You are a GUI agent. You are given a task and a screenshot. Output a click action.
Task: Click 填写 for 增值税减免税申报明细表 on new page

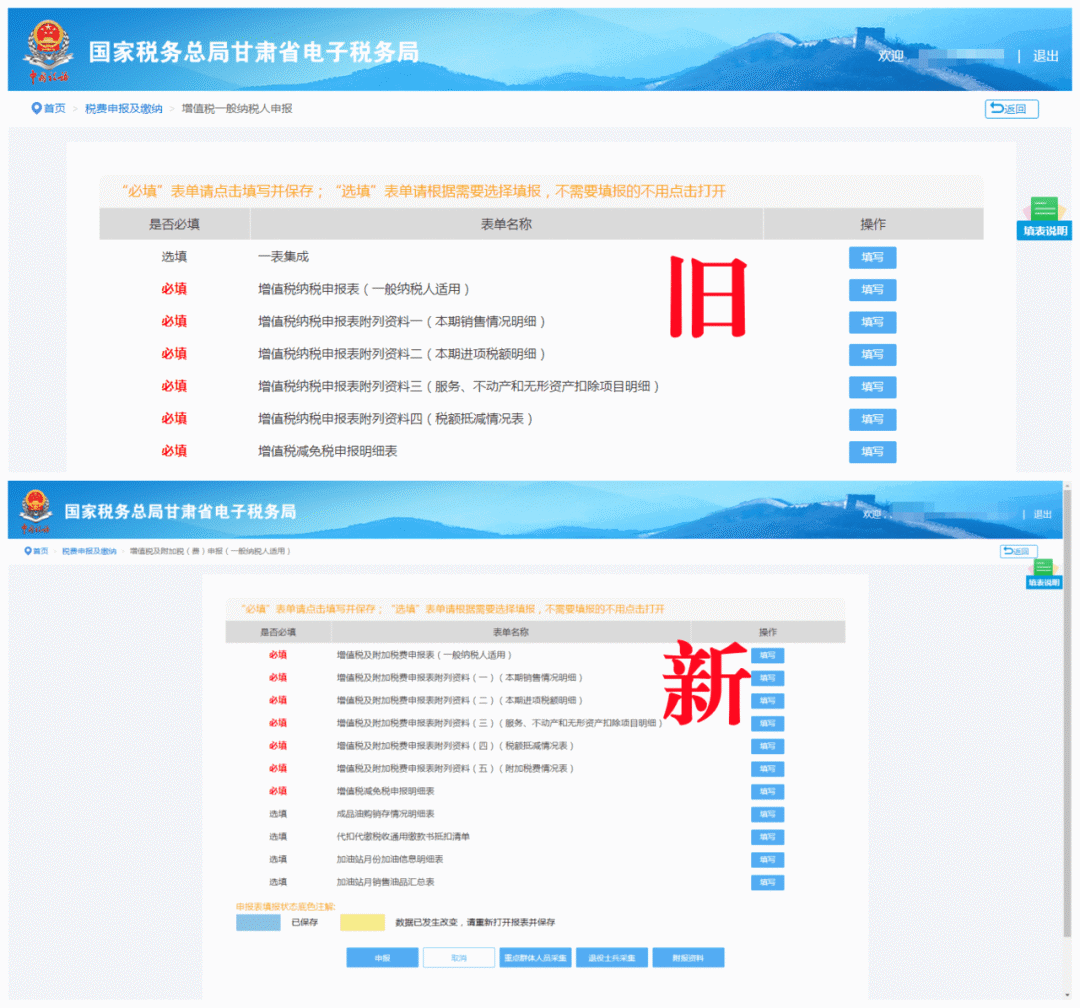pyautogui.click(x=767, y=792)
